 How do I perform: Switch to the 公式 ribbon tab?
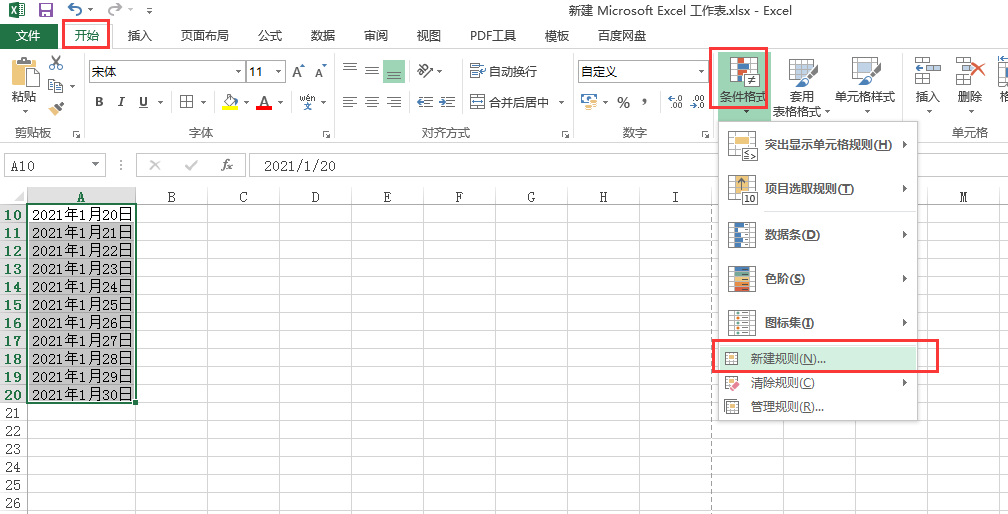(x=270, y=36)
